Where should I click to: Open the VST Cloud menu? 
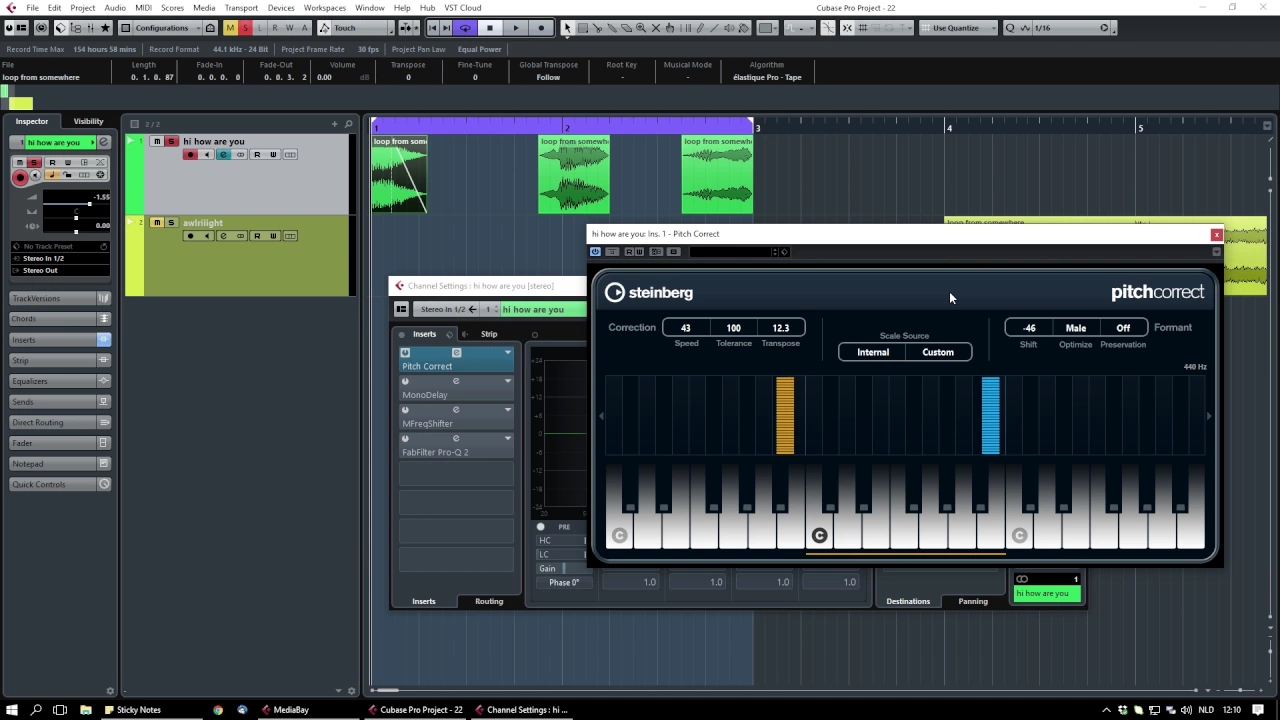pyautogui.click(x=463, y=8)
